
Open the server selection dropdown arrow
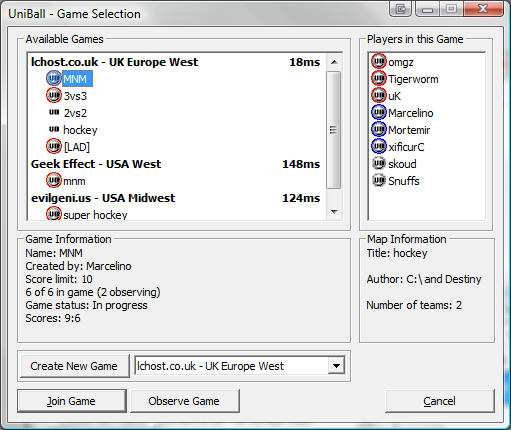[336, 366]
